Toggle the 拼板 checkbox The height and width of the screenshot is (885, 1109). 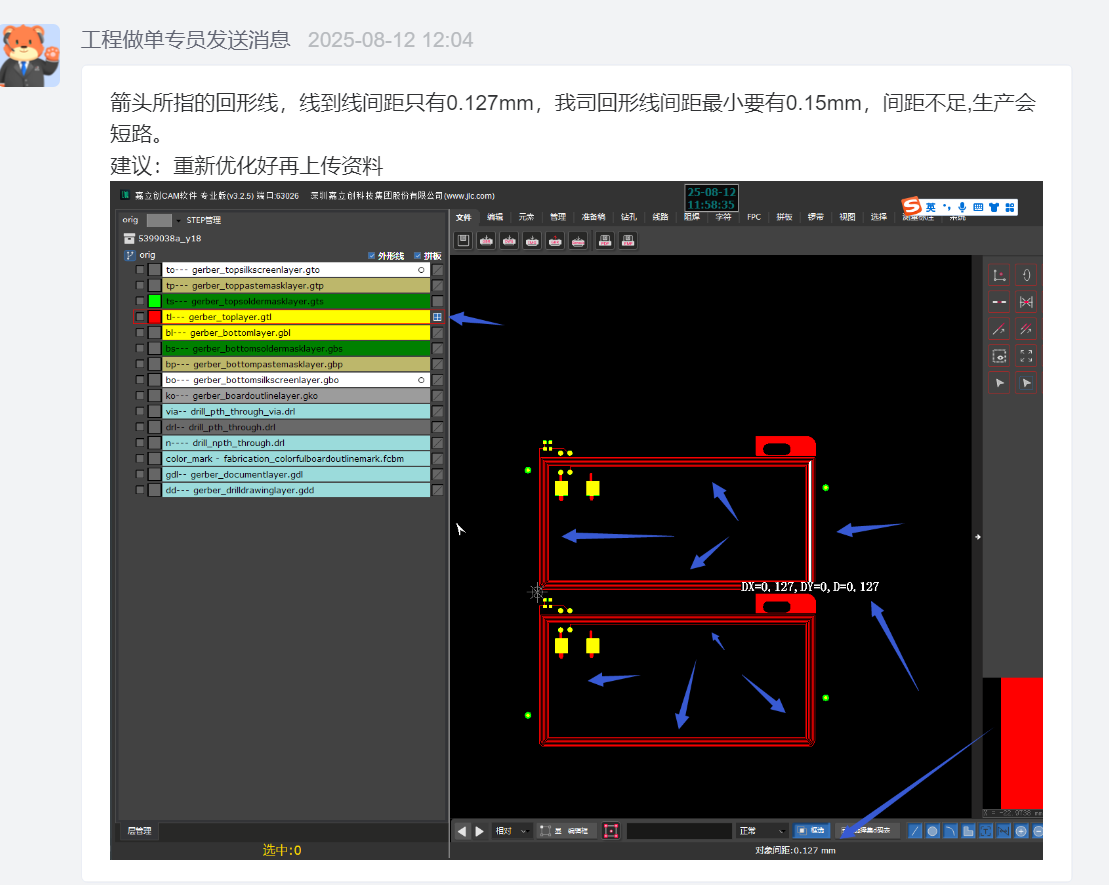click(418, 255)
